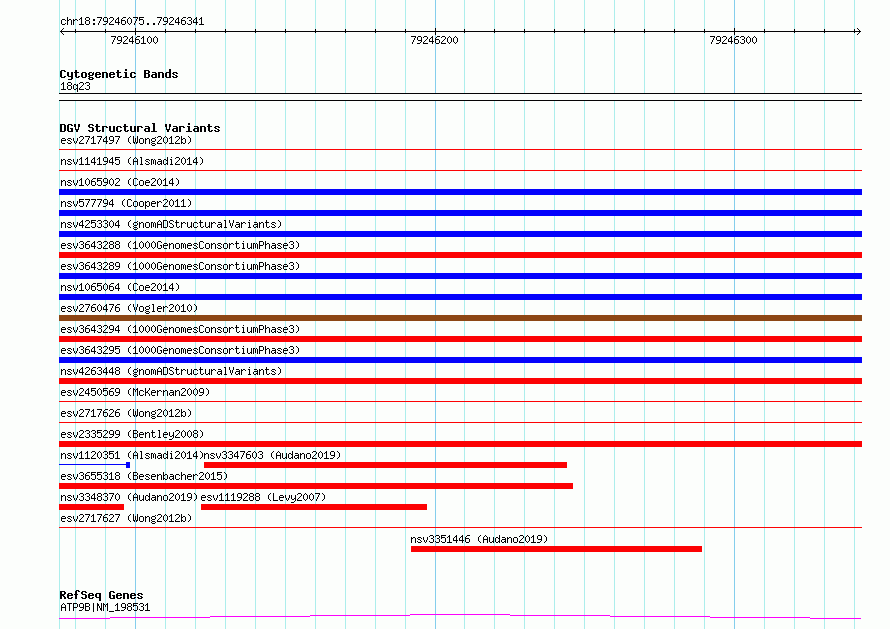Open esv3655318 (Besenbacher2015) label
Image resolution: width=890 pixels, height=629 pixels.
click(x=144, y=476)
